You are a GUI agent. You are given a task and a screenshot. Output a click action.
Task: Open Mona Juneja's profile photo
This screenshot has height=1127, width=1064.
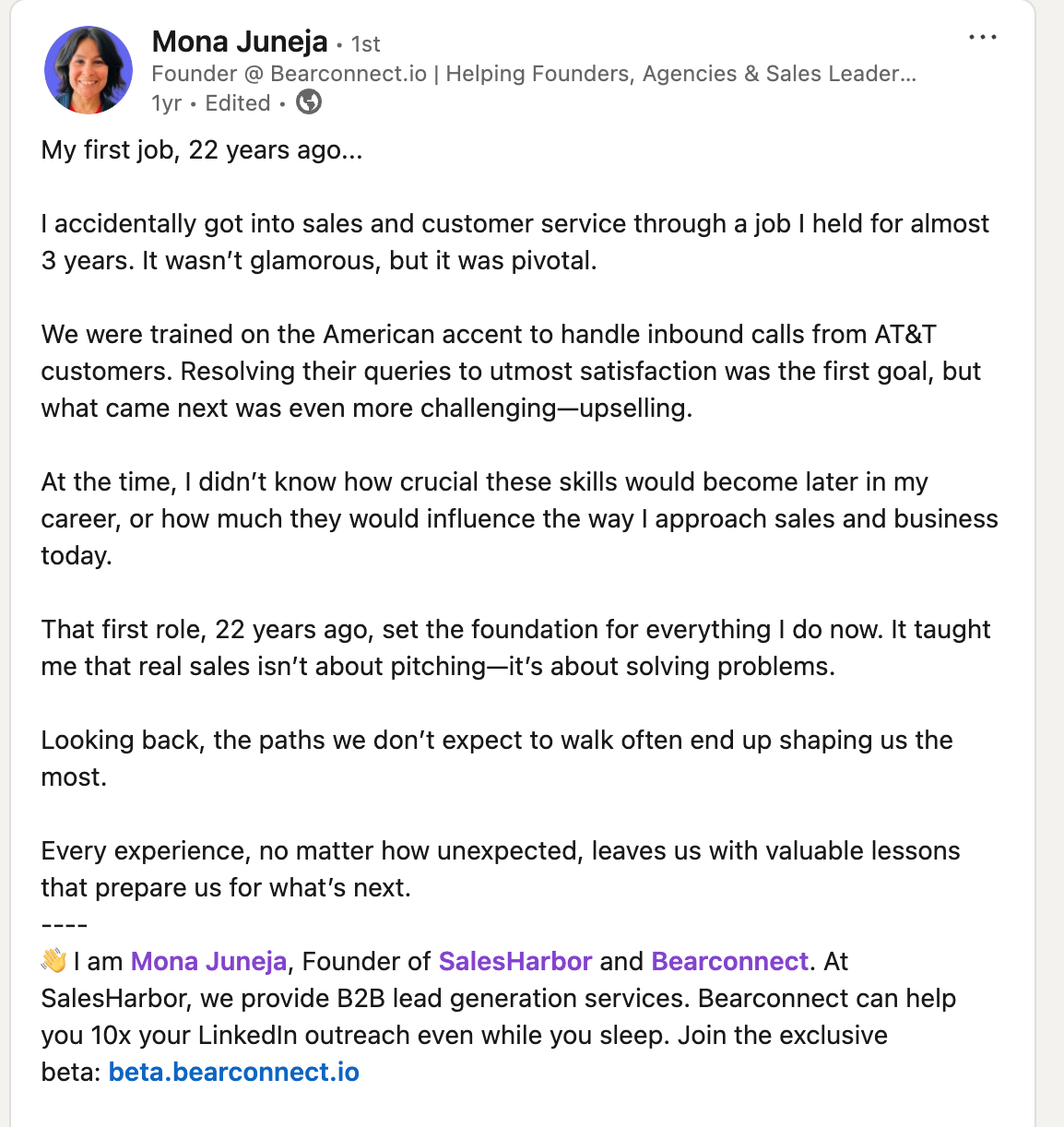(x=89, y=71)
